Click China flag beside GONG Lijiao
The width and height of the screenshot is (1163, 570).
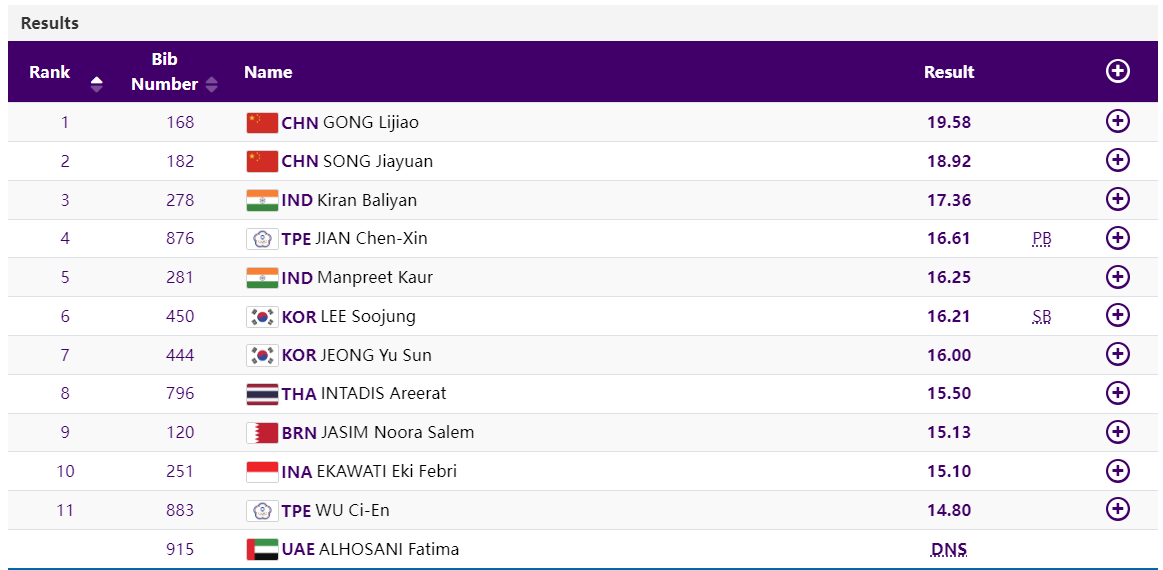pyautogui.click(x=262, y=123)
